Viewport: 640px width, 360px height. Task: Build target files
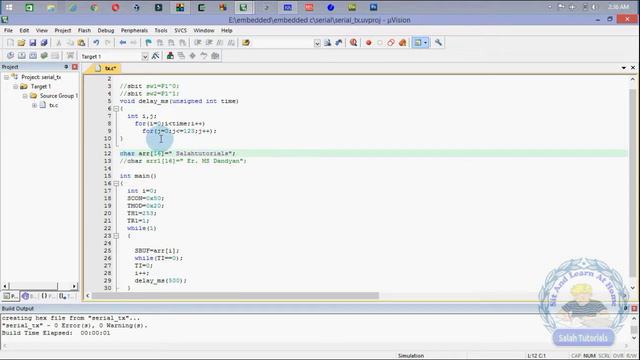22,56
